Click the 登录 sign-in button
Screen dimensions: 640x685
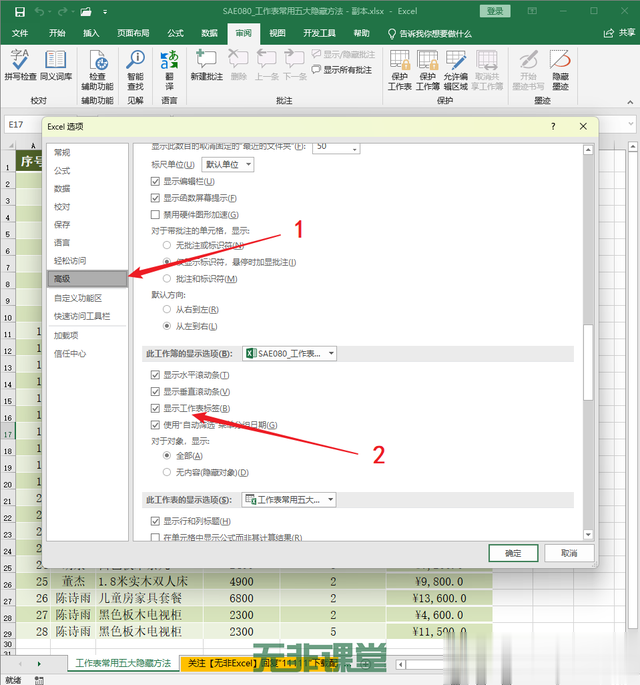pyautogui.click(x=495, y=11)
